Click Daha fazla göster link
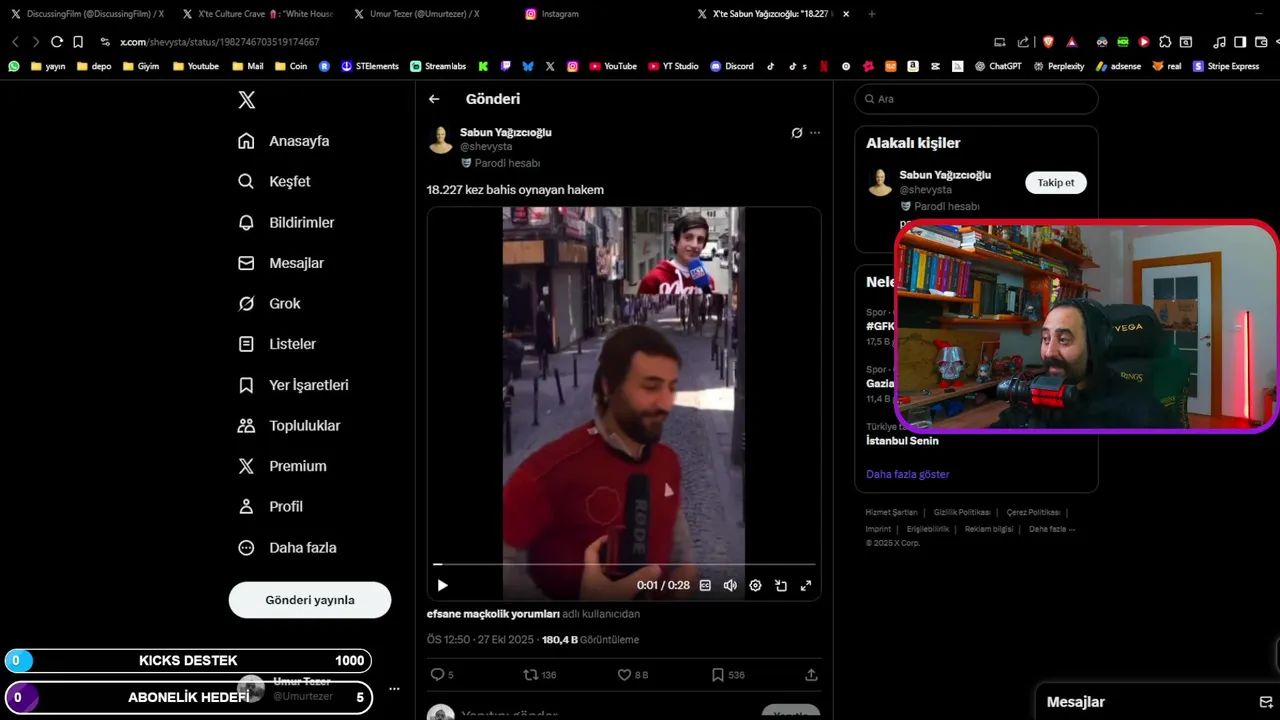Viewport: 1280px width, 720px height. [907, 474]
